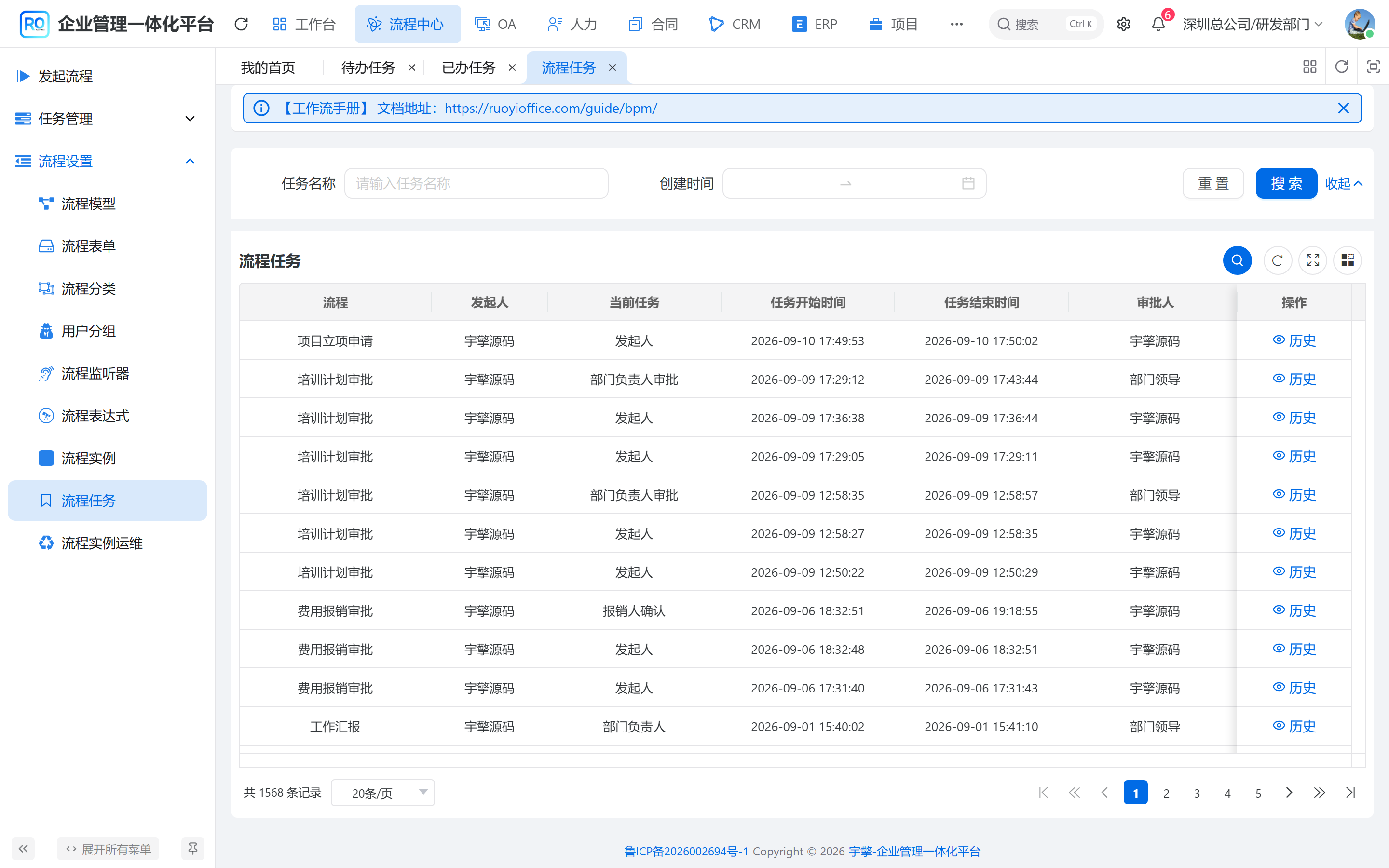Collapse the 流程设置 menu
Image resolution: width=1389 pixels, height=868 pixels.
tap(108, 162)
